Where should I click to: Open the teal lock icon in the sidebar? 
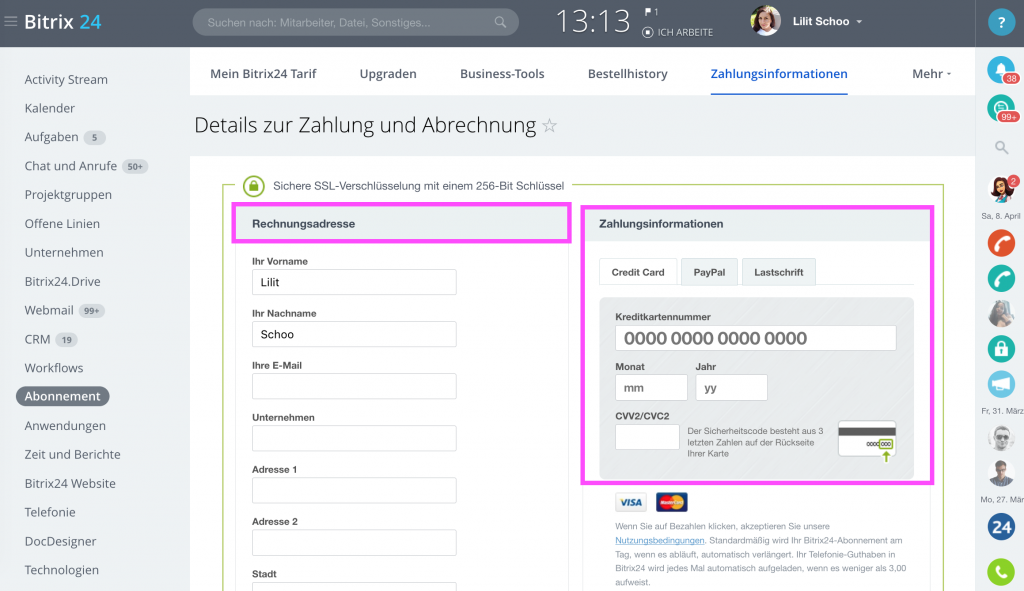pos(1000,349)
